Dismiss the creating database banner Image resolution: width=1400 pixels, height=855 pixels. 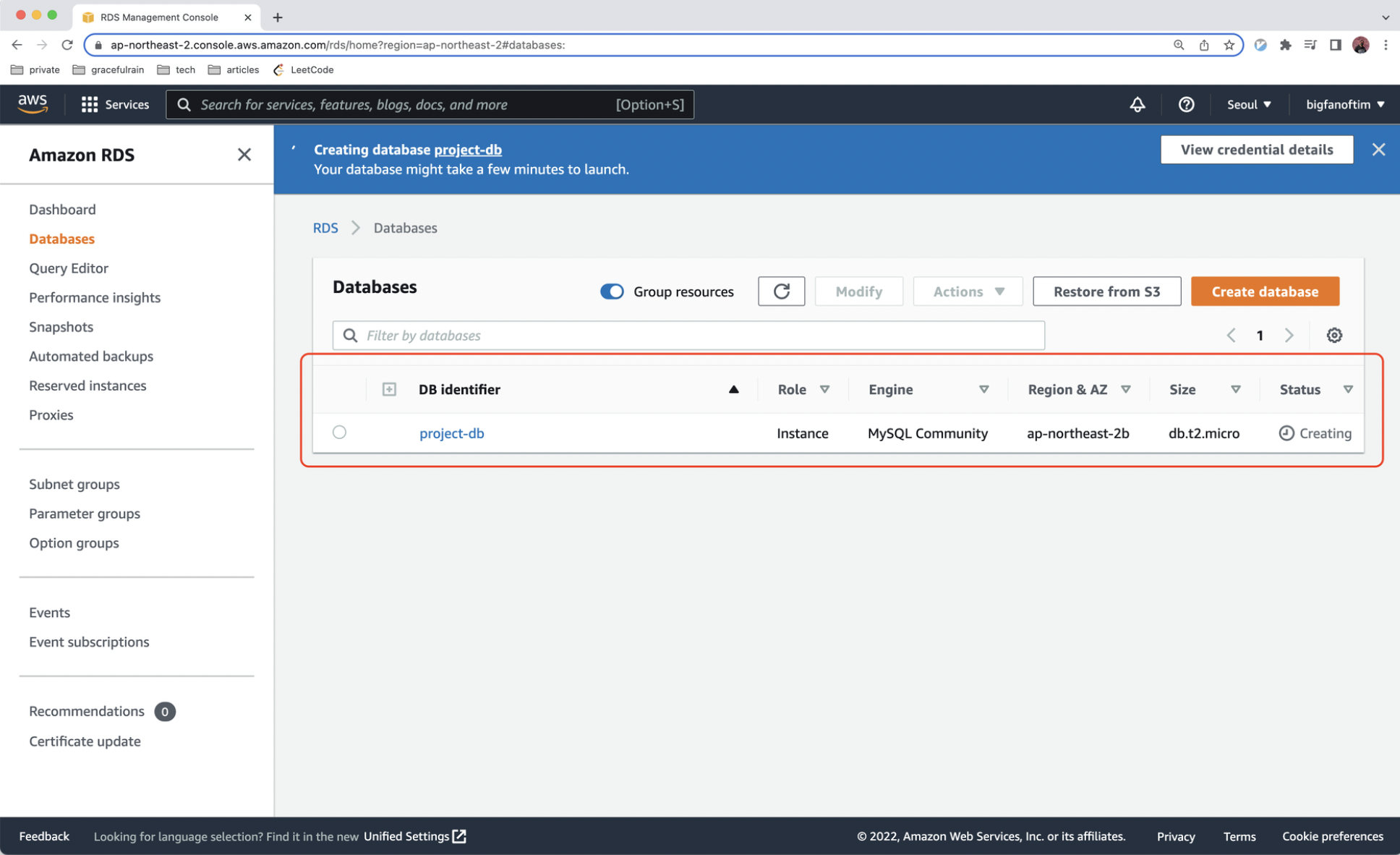1378,150
